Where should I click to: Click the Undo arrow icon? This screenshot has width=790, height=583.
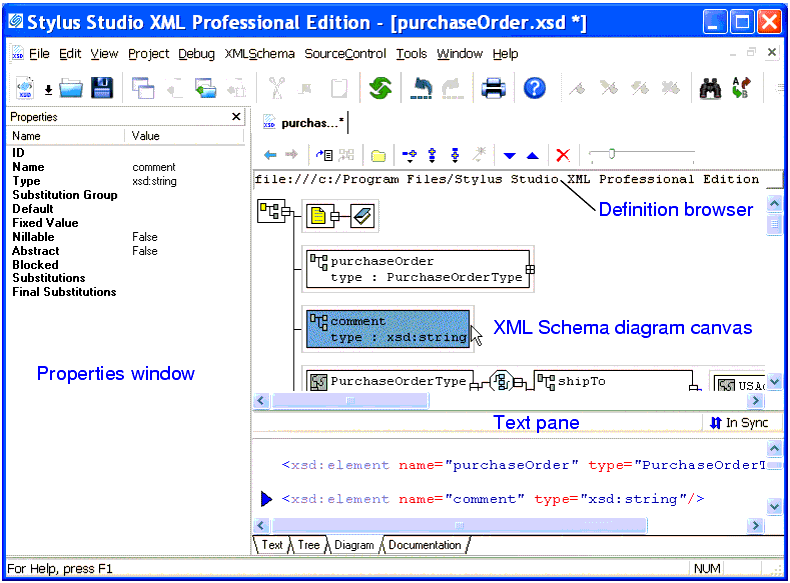(422, 88)
